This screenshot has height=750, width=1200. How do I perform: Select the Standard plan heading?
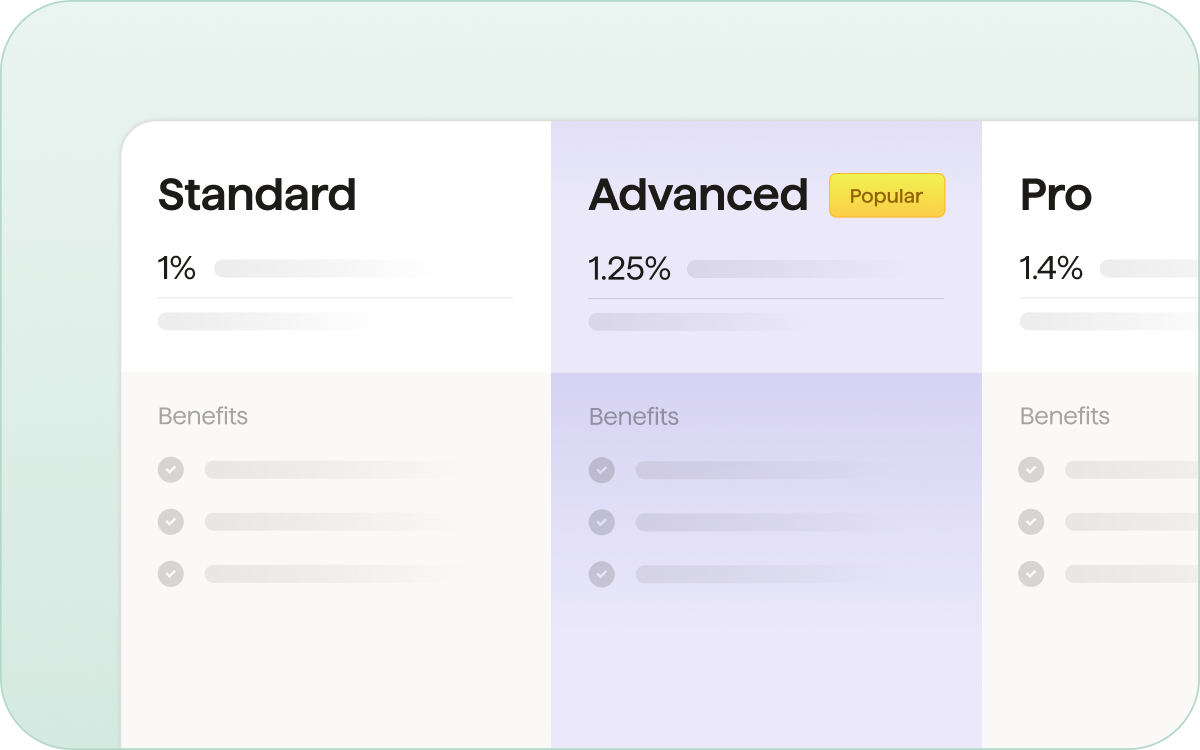click(x=257, y=195)
